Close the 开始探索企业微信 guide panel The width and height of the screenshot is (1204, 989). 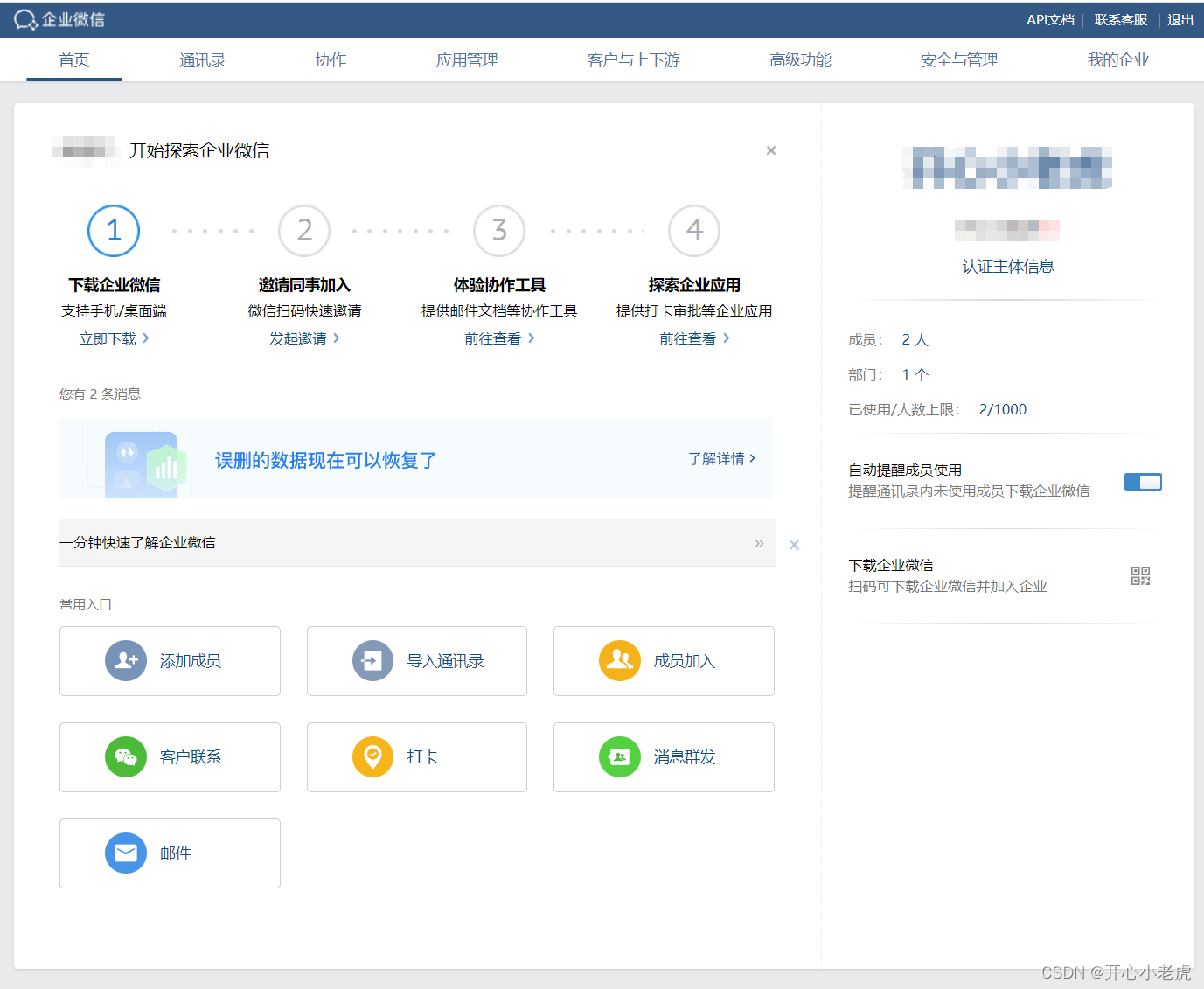[x=771, y=150]
